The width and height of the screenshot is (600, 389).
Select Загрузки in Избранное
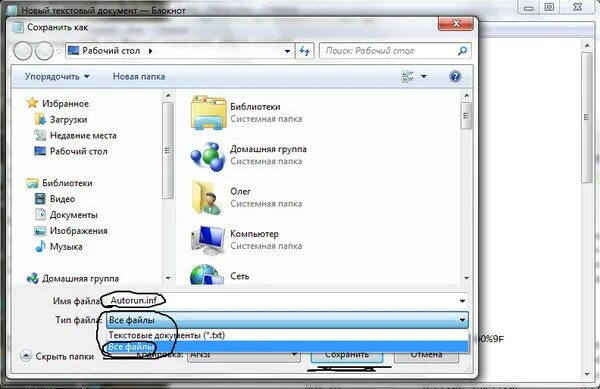68,120
